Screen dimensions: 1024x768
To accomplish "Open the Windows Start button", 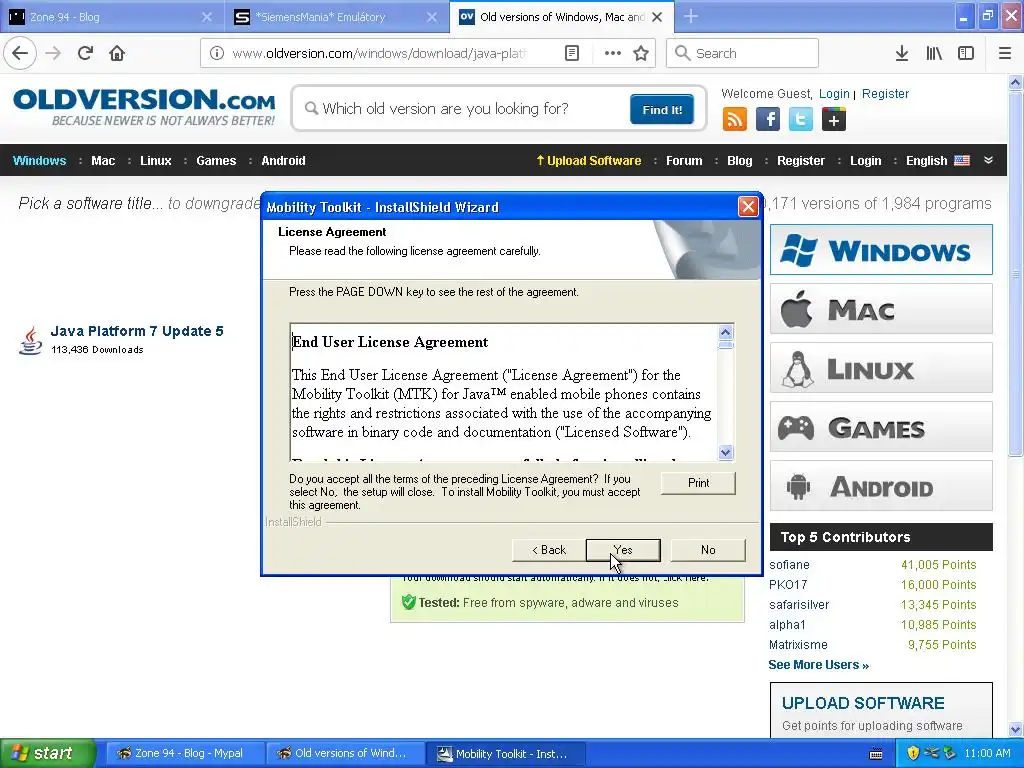I will pyautogui.click(x=48, y=753).
